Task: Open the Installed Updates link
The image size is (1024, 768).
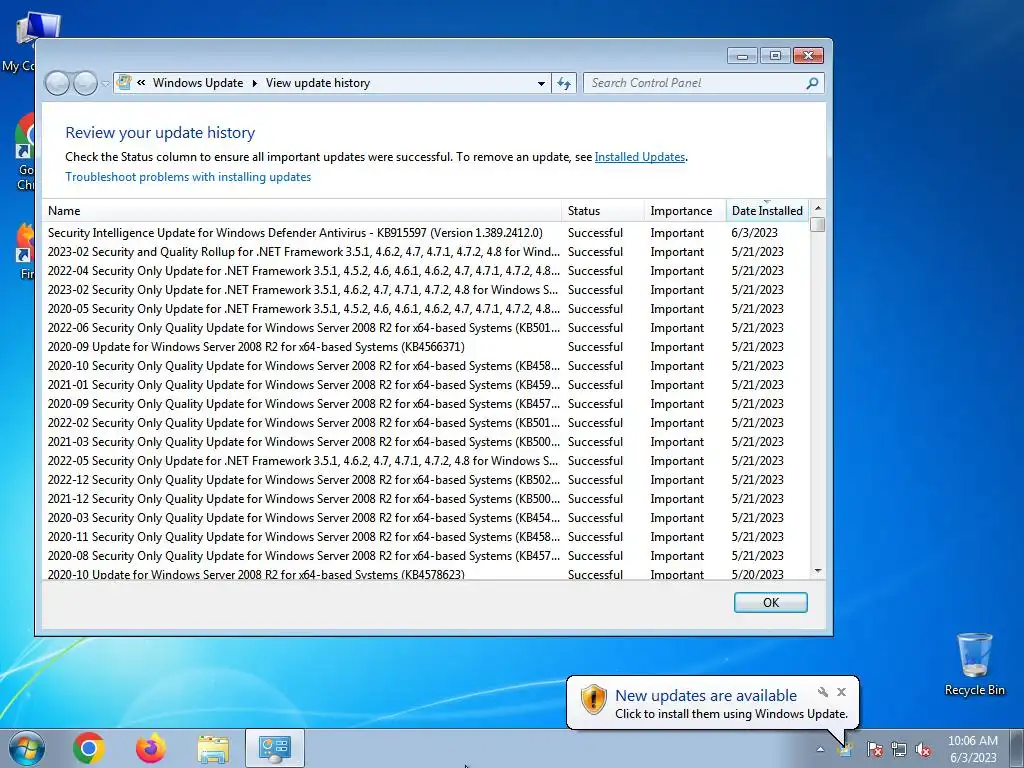Action: tap(639, 157)
